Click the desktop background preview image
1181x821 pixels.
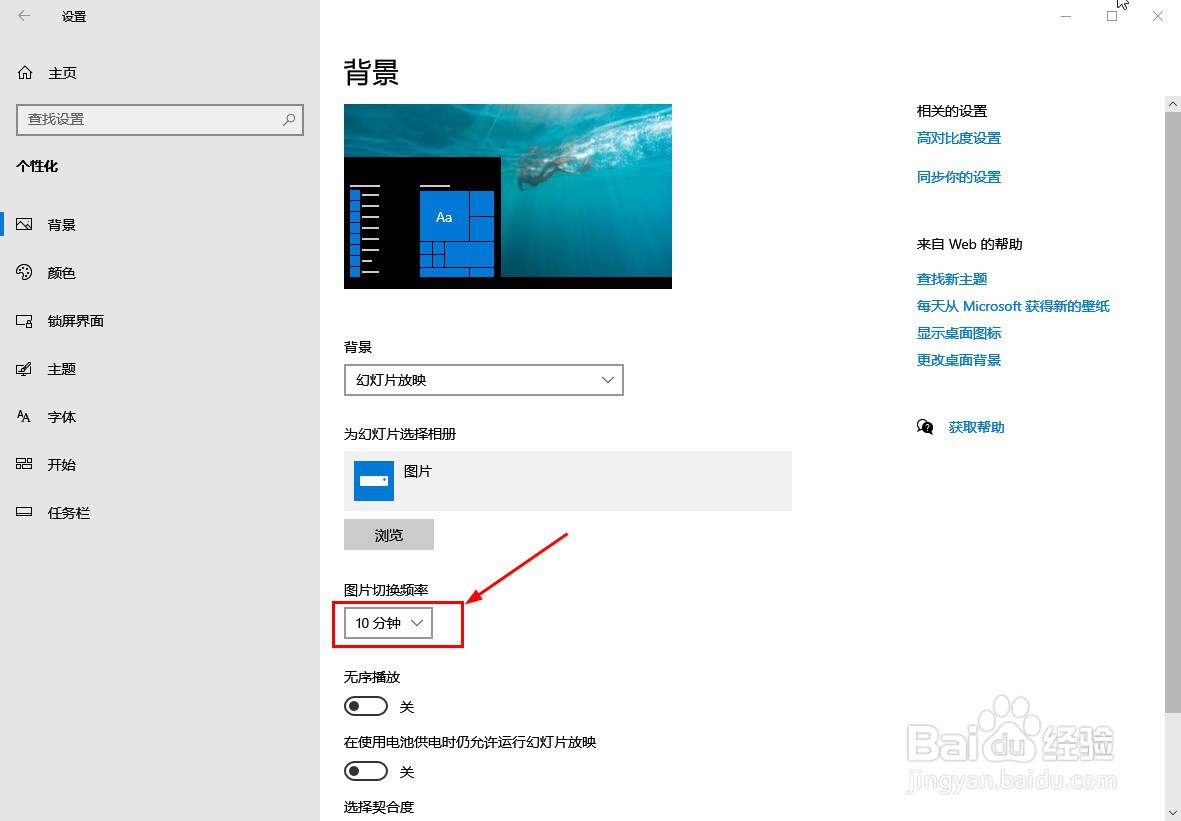508,196
